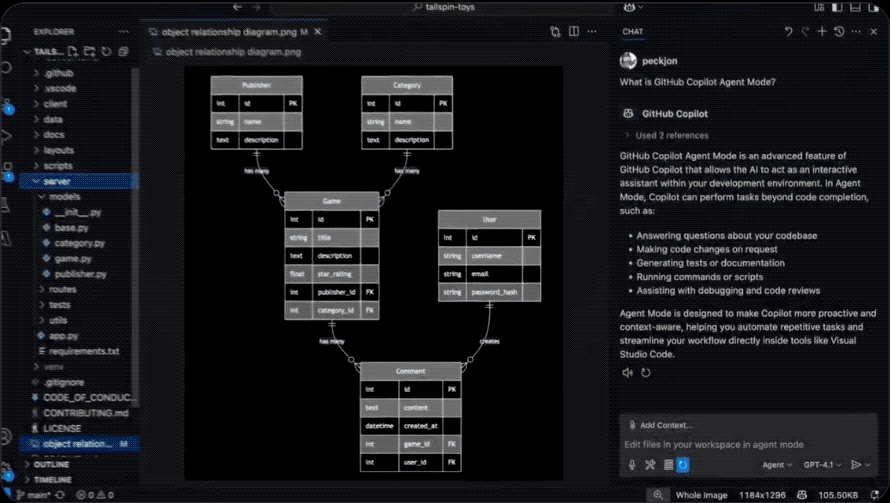Expand Used 2 references
The width and height of the screenshot is (890, 503).
click(667, 136)
